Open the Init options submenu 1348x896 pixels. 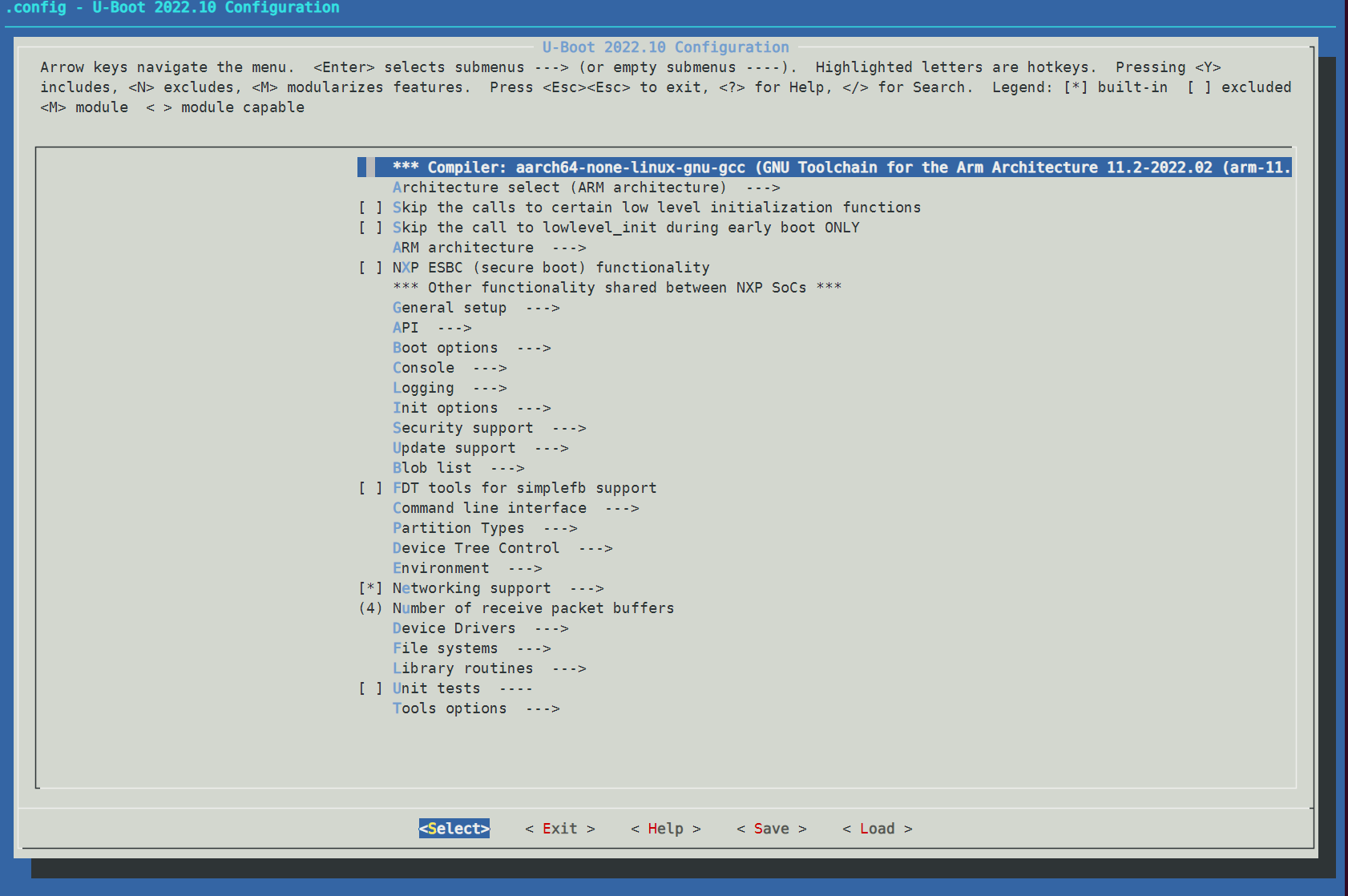471,408
